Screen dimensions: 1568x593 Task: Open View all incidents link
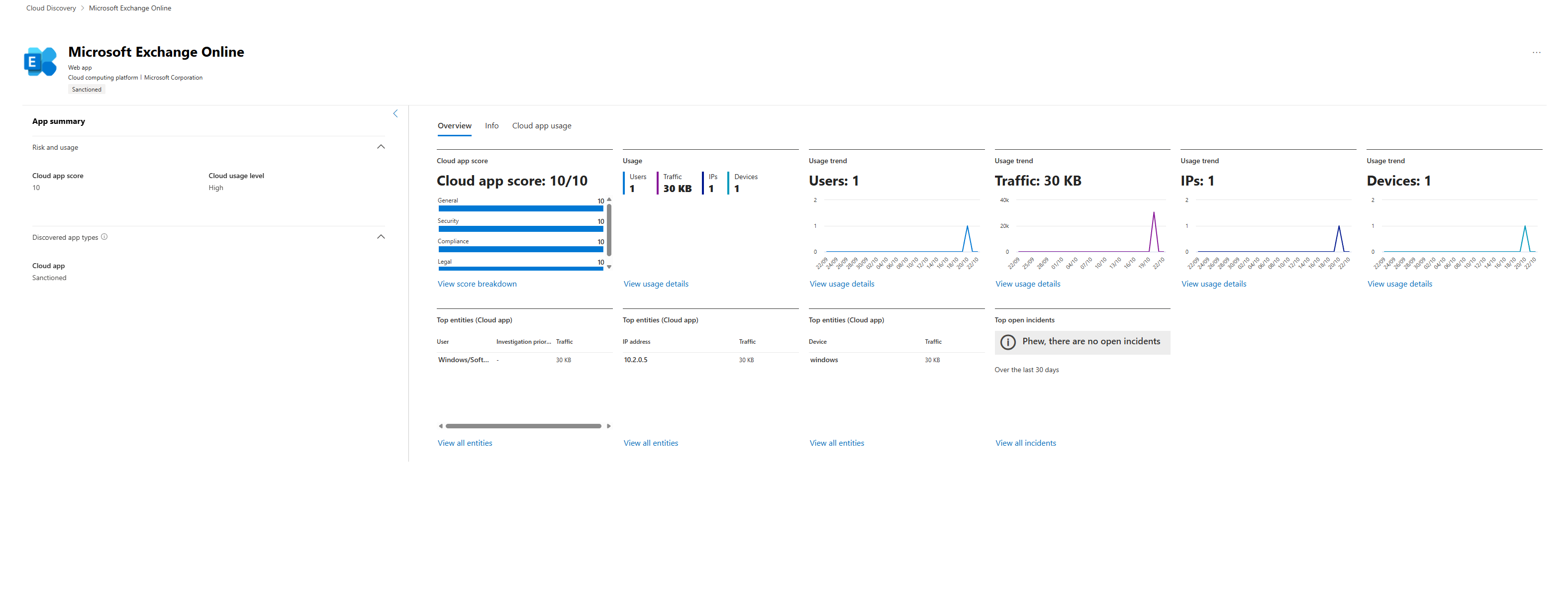[x=1025, y=443]
